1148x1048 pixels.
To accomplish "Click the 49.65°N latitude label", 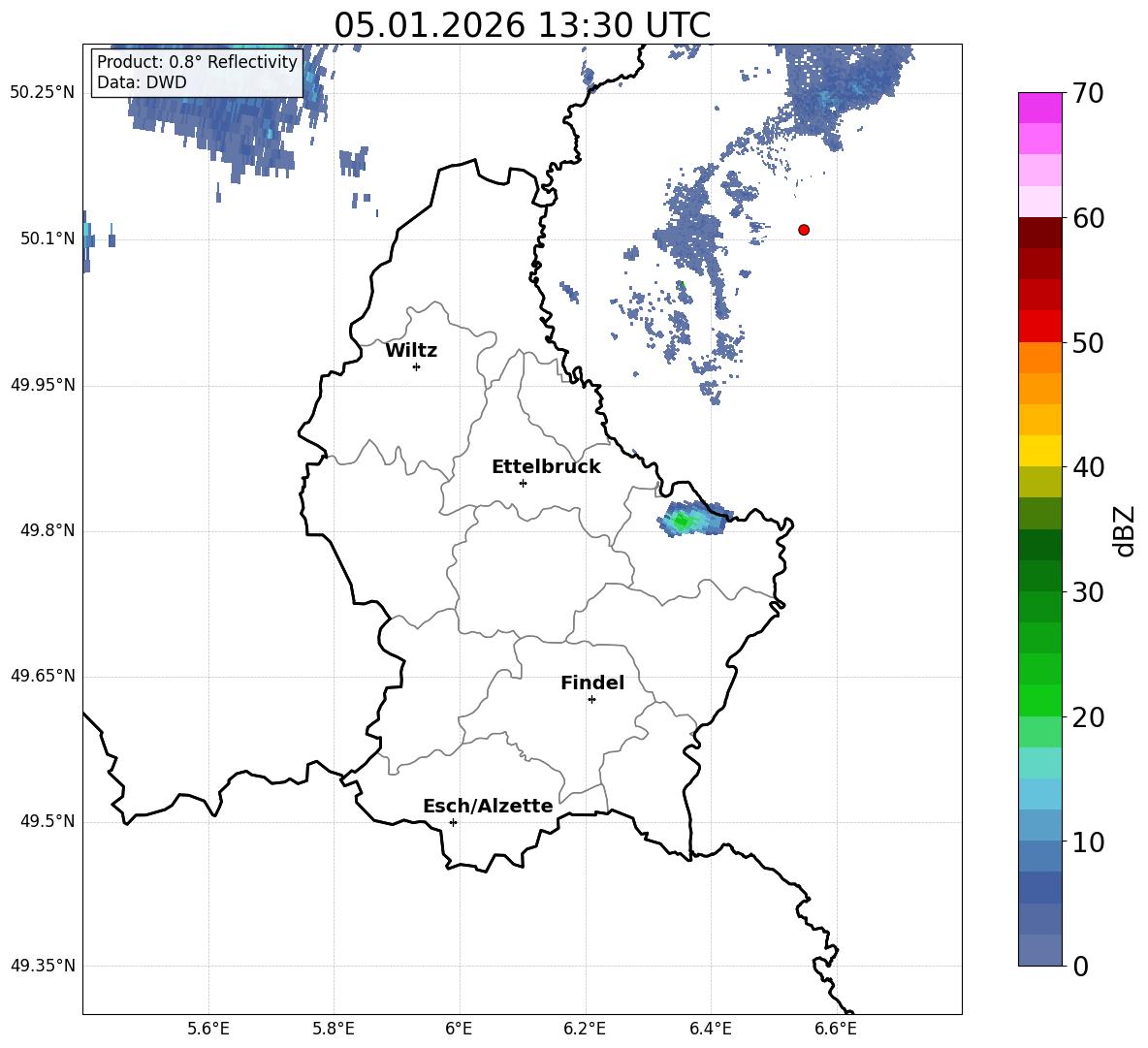I will coord(42,676).
